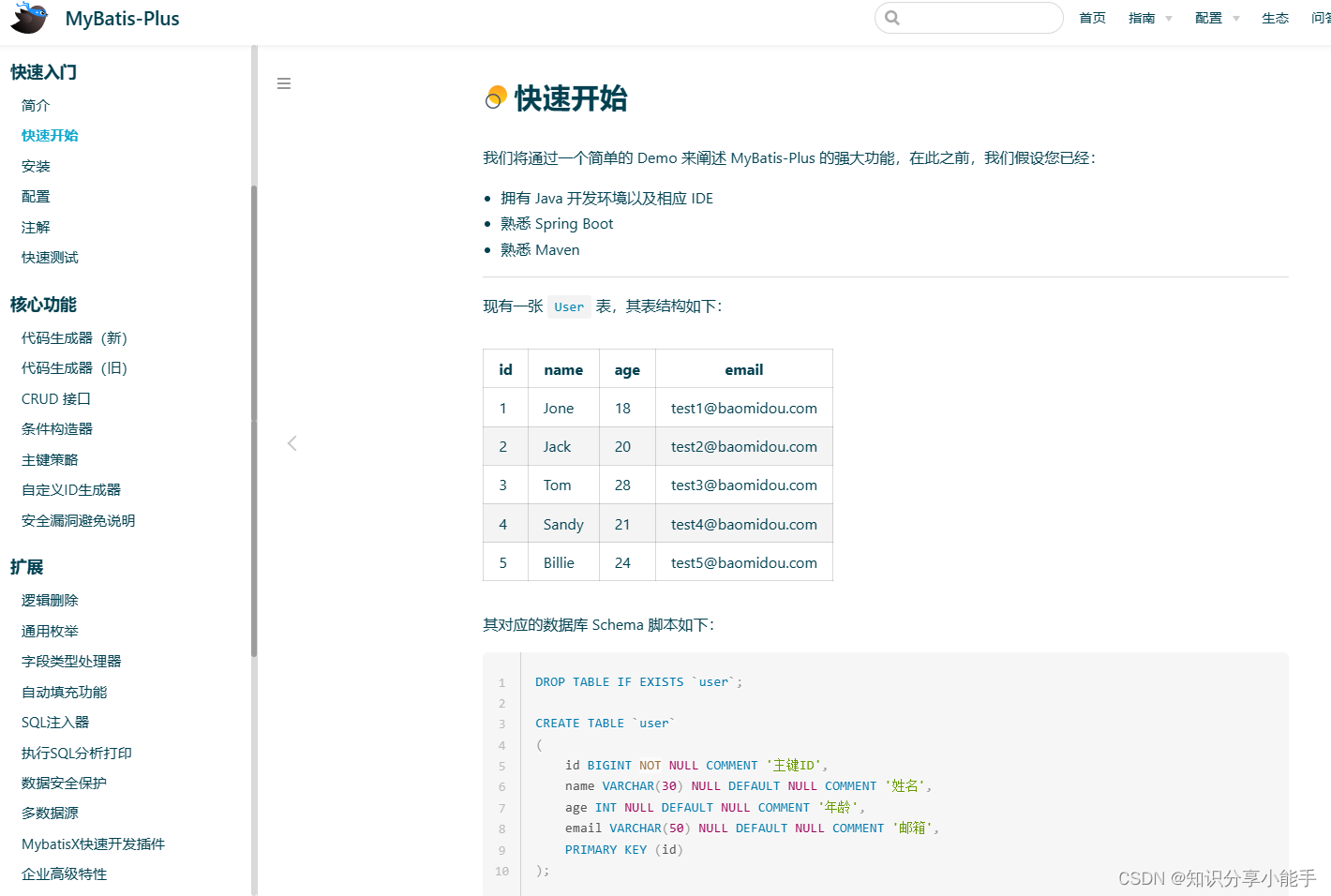Screen dimensions: 1331x896
Task: Open 执行SQL分析打印 sidebar link
Action: click(77, 753)
